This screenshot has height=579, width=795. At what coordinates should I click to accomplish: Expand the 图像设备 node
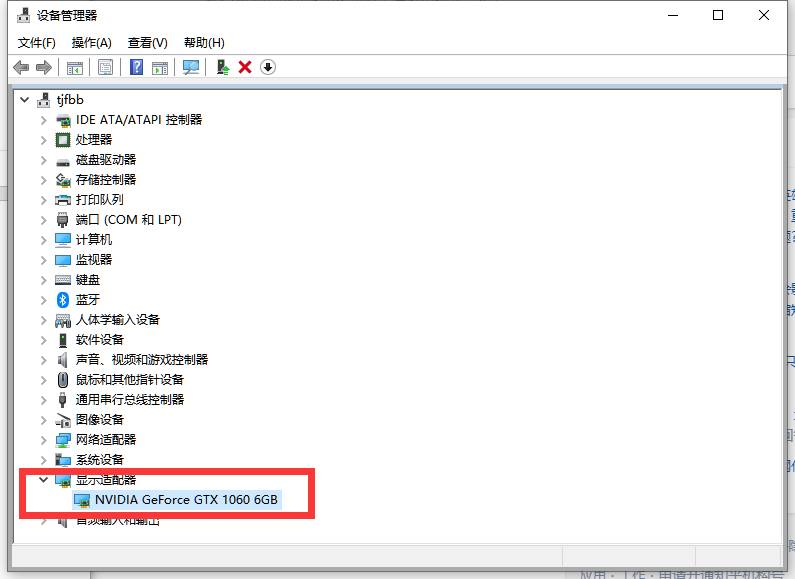[x=44, y=420]
